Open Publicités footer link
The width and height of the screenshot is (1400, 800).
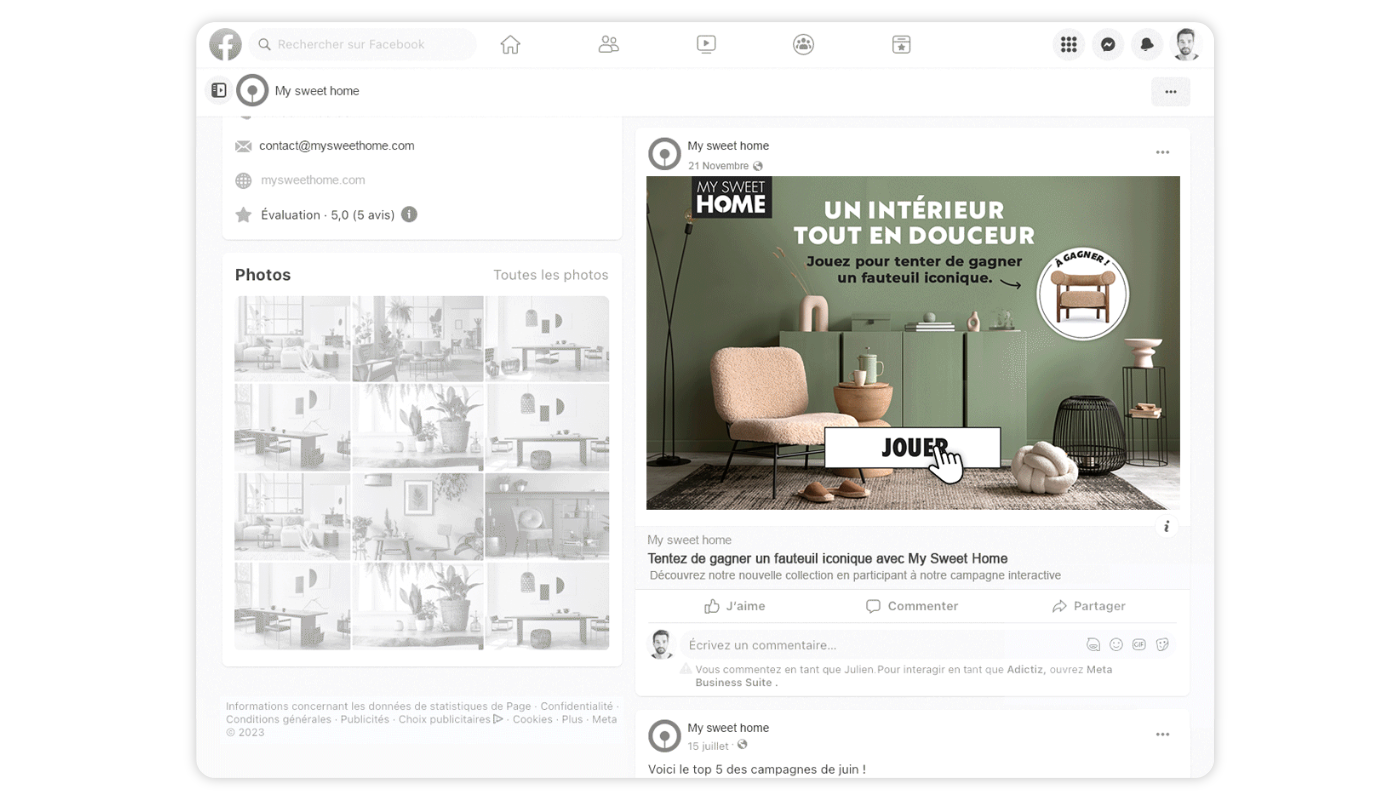(x=365, y=719)
